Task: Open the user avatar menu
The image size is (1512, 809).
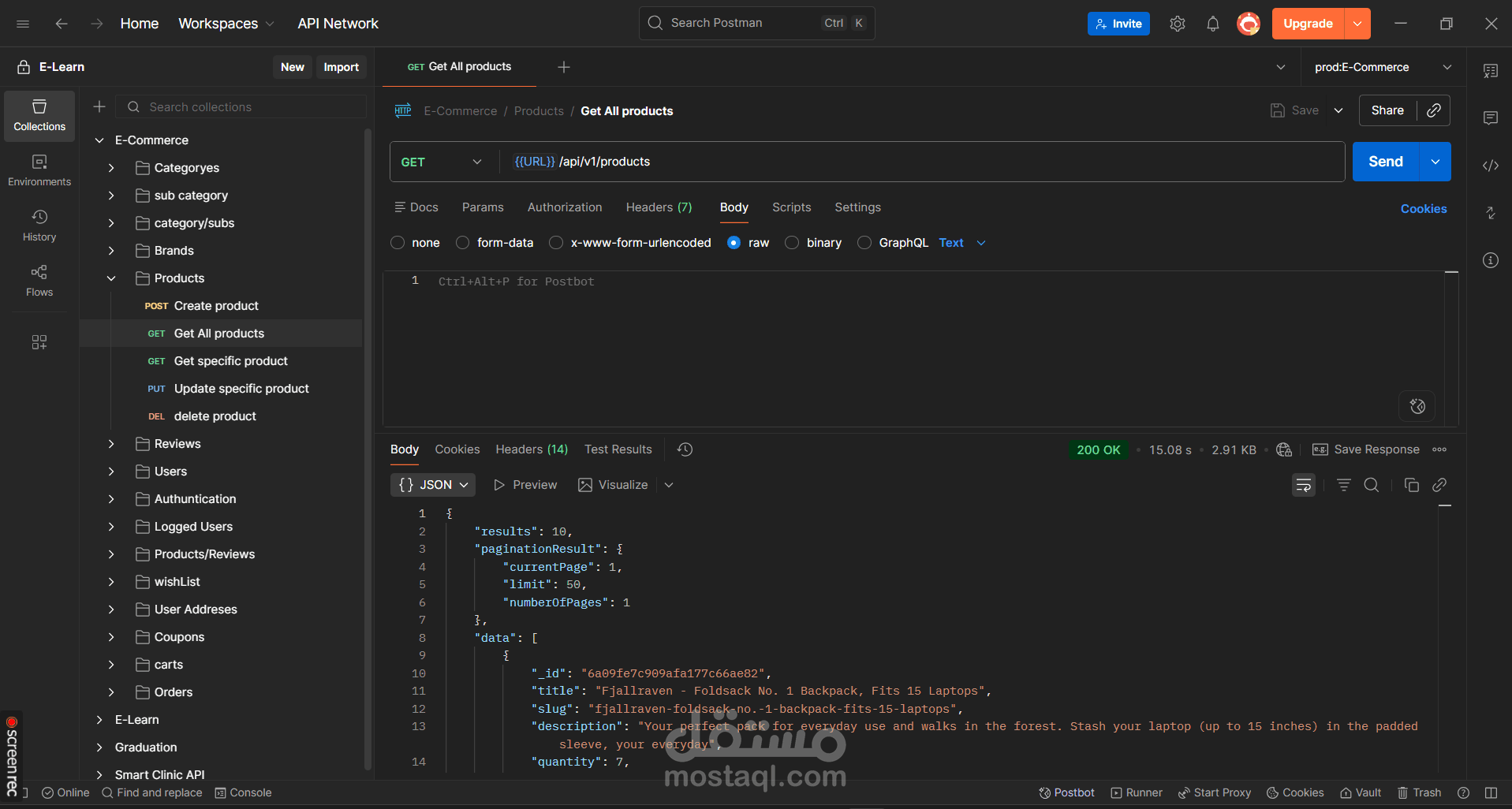Action: [x=1249, y=24]
